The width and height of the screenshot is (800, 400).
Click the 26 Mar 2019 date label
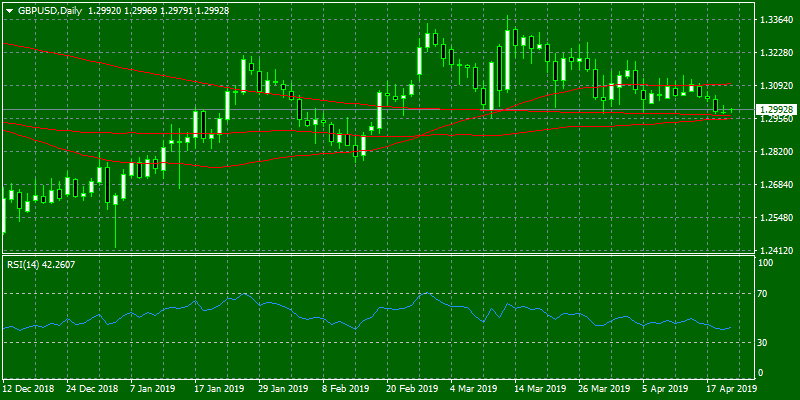603,388
